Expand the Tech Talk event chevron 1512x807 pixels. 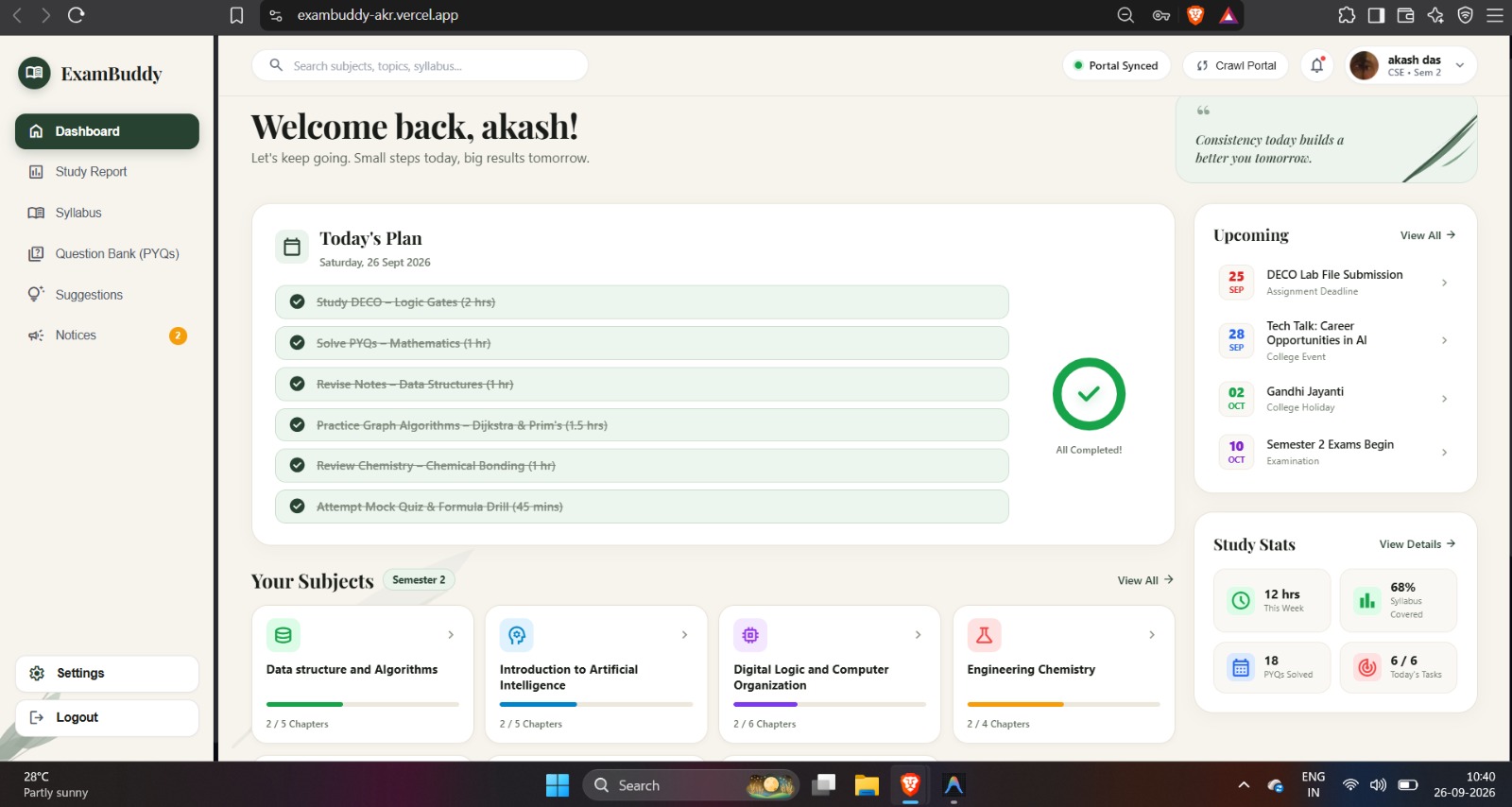click(1444, 340)
